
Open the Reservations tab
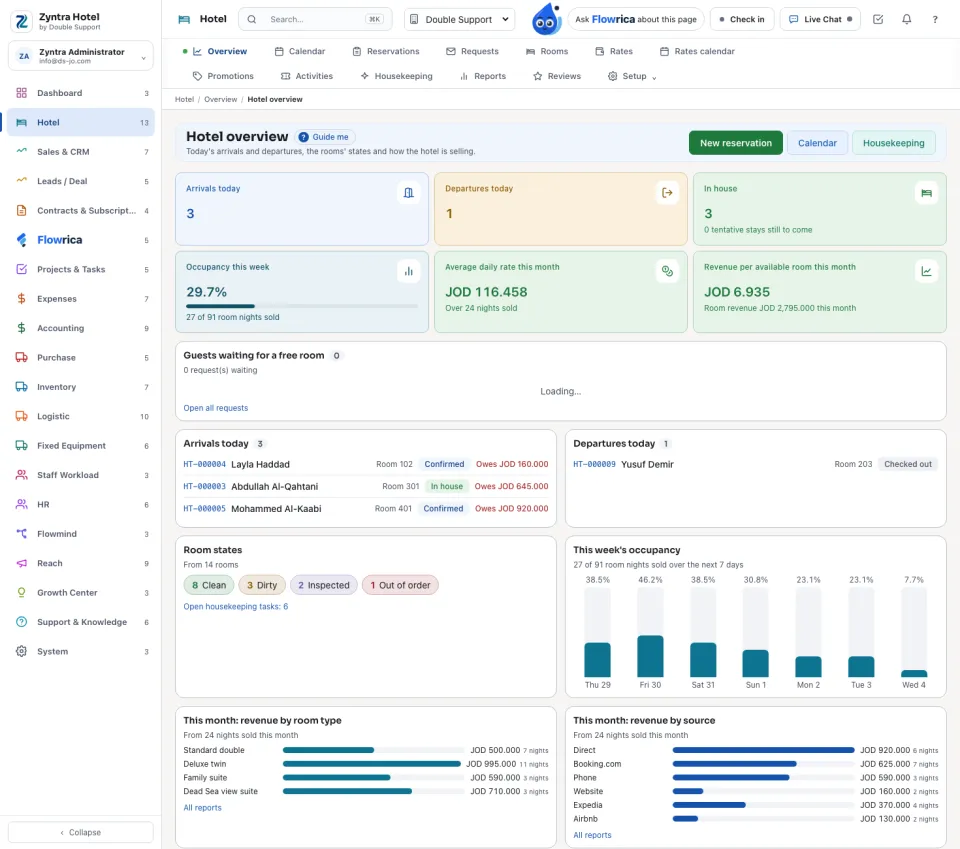click(x=386, y=51)
